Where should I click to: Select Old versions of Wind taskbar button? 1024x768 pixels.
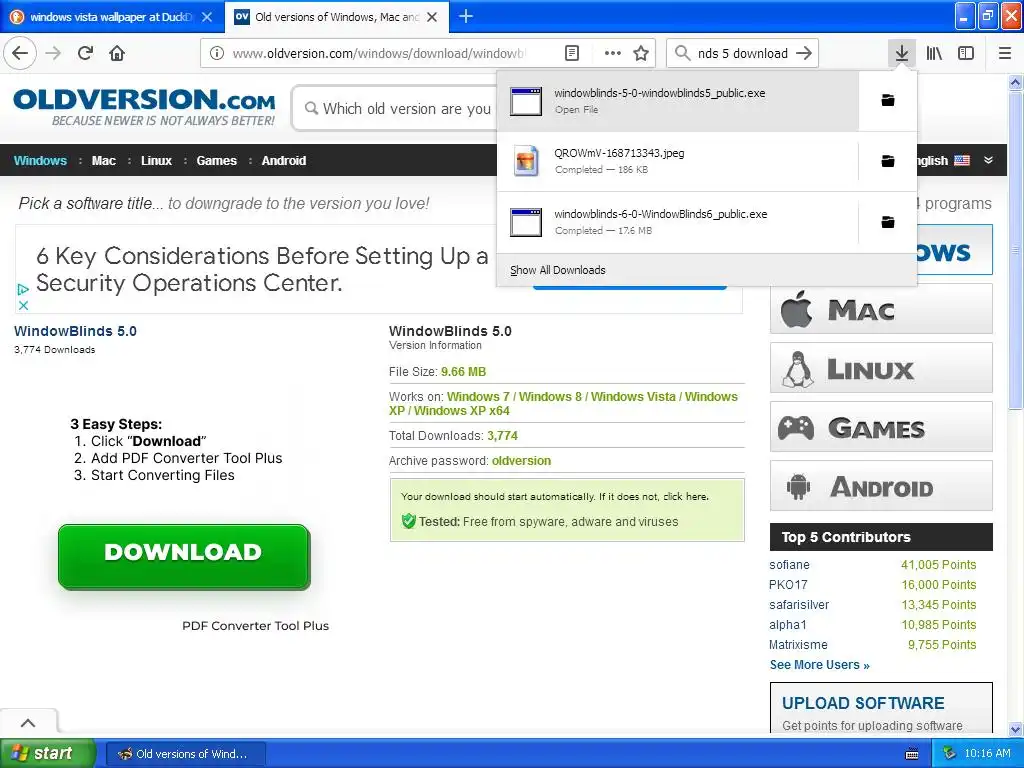(x=185, y=754)
